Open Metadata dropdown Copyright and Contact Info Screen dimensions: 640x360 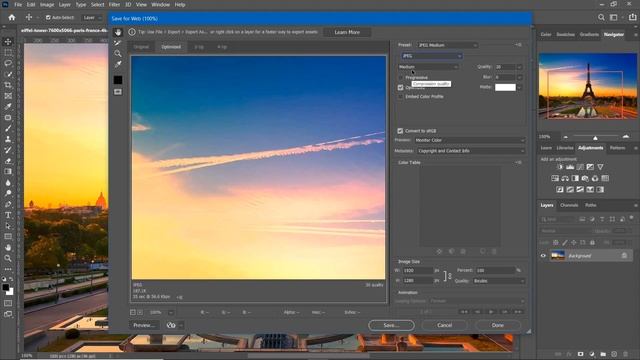pyautogui.click(x=471, y=151)
